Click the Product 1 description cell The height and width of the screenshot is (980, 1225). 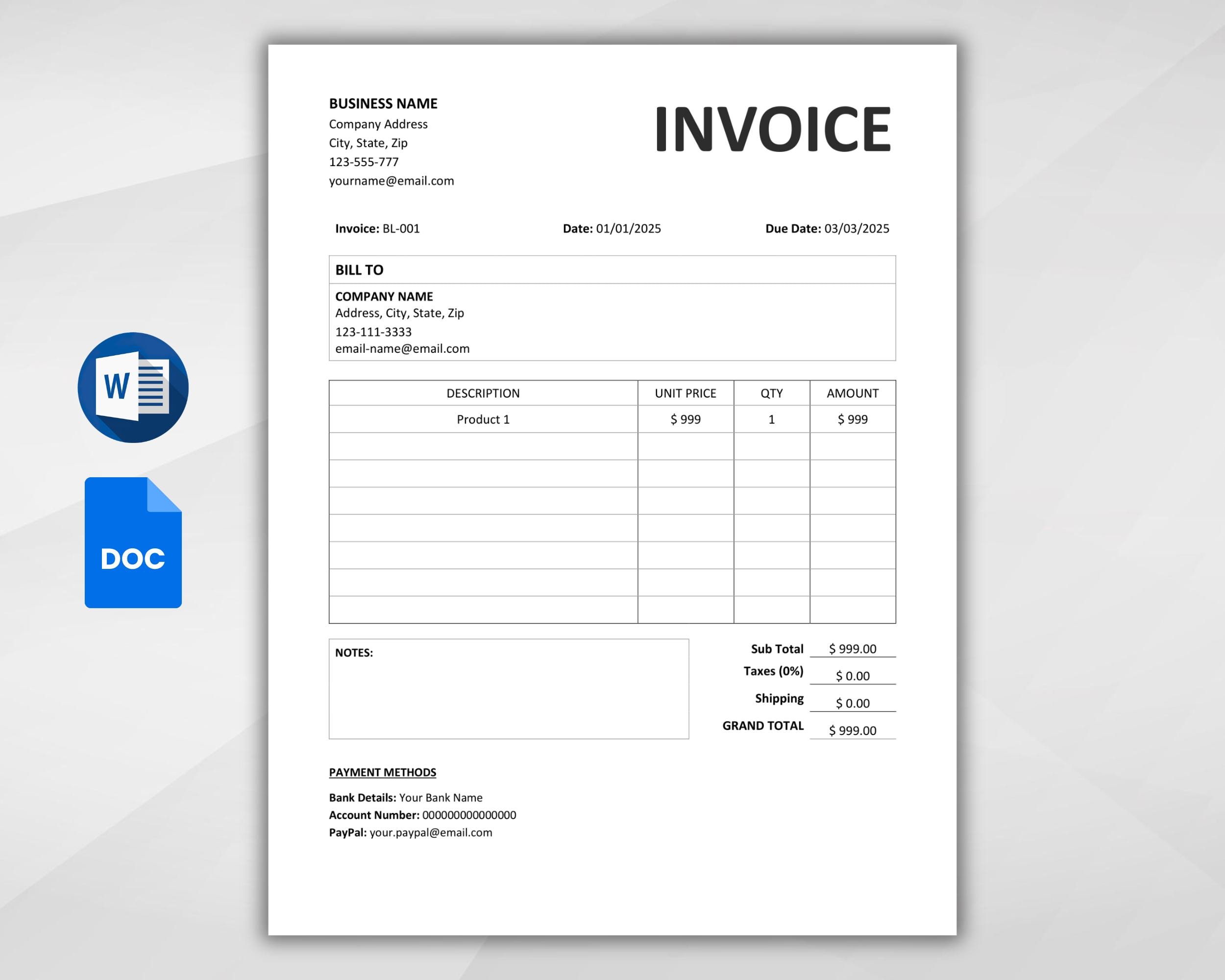point(483,419)
